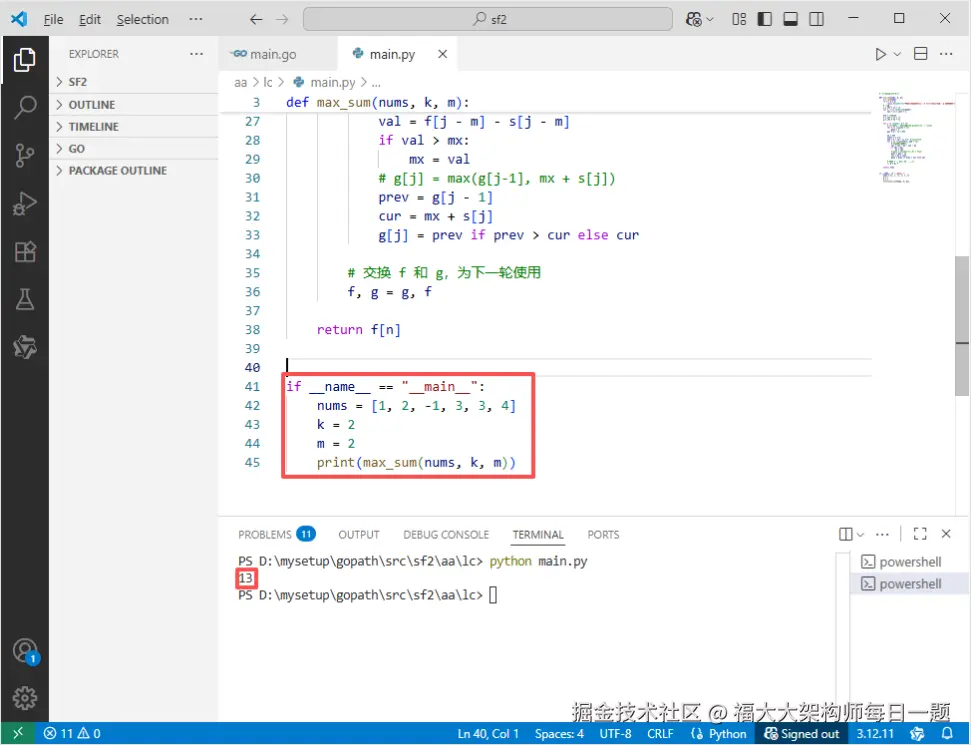Click the sf2 command center search box
Screen dimensions: 971x745
(x=488, y=19)
